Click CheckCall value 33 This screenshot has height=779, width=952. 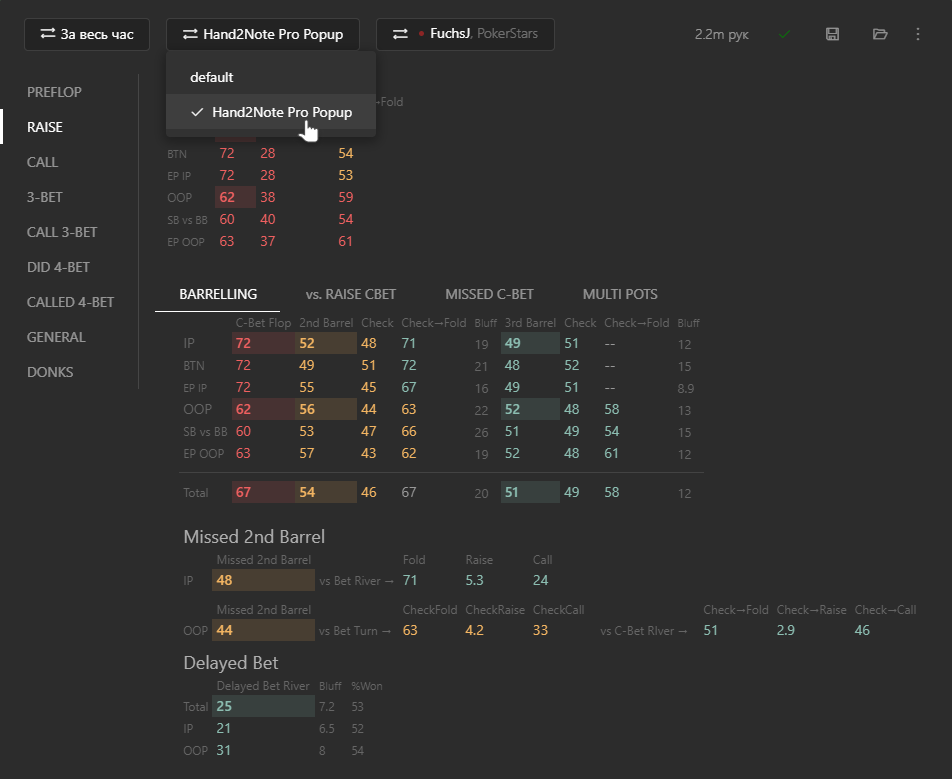[x=540, y=630]
